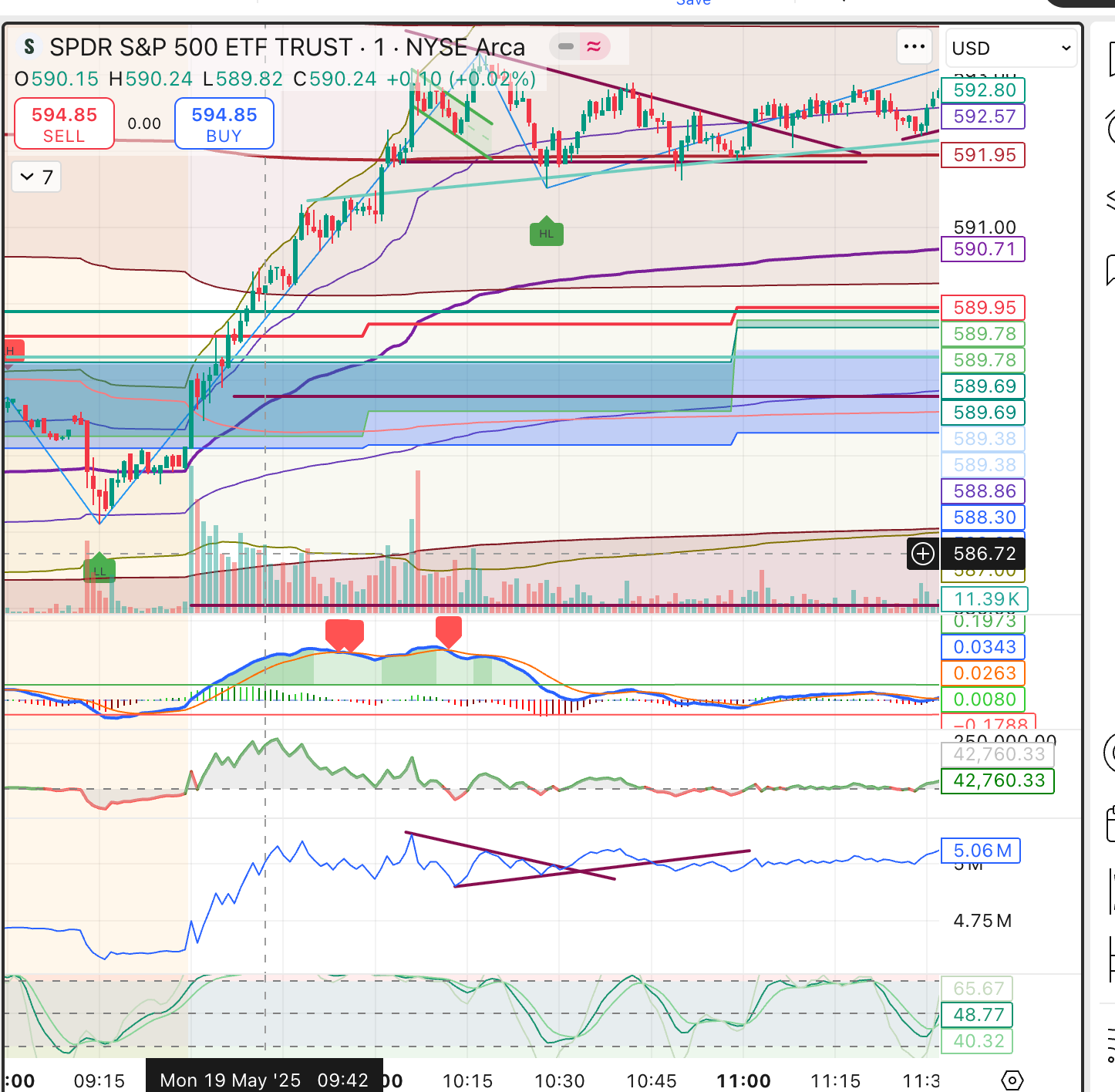Viewport: 1115px width, 1092px height.
Task: Click the green 0.0080 histogram label
Action: pos(984,699)
